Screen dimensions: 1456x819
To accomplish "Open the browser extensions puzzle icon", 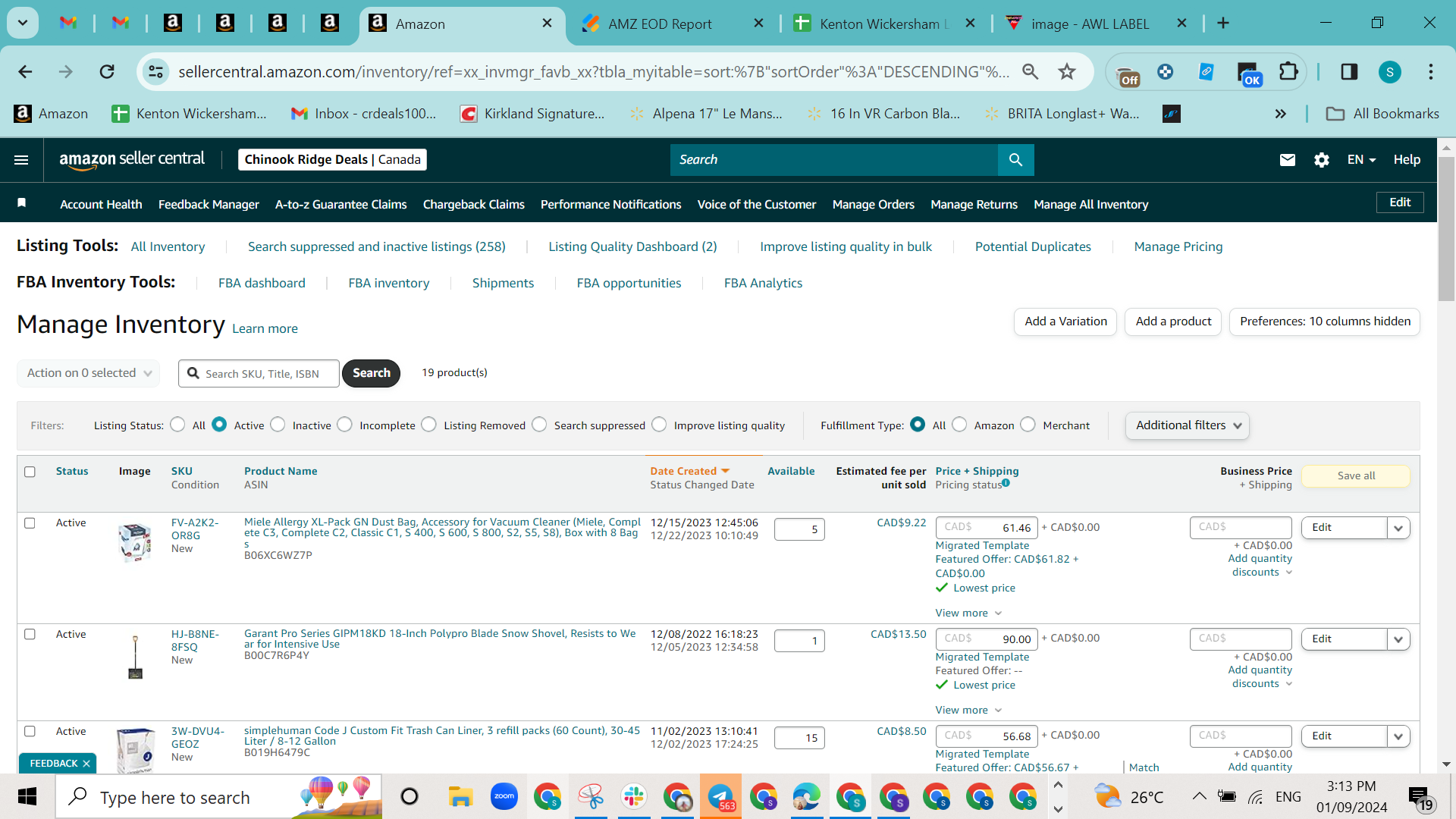I will click(1288, 72).
